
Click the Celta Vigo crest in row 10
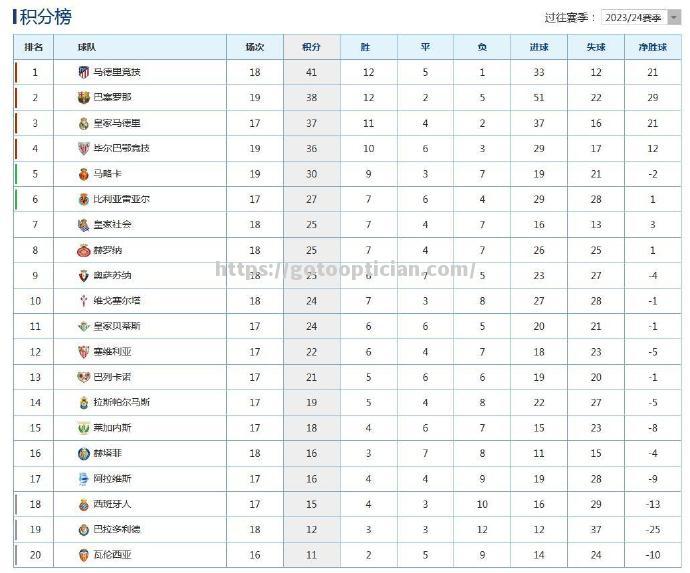coord(84,301)
